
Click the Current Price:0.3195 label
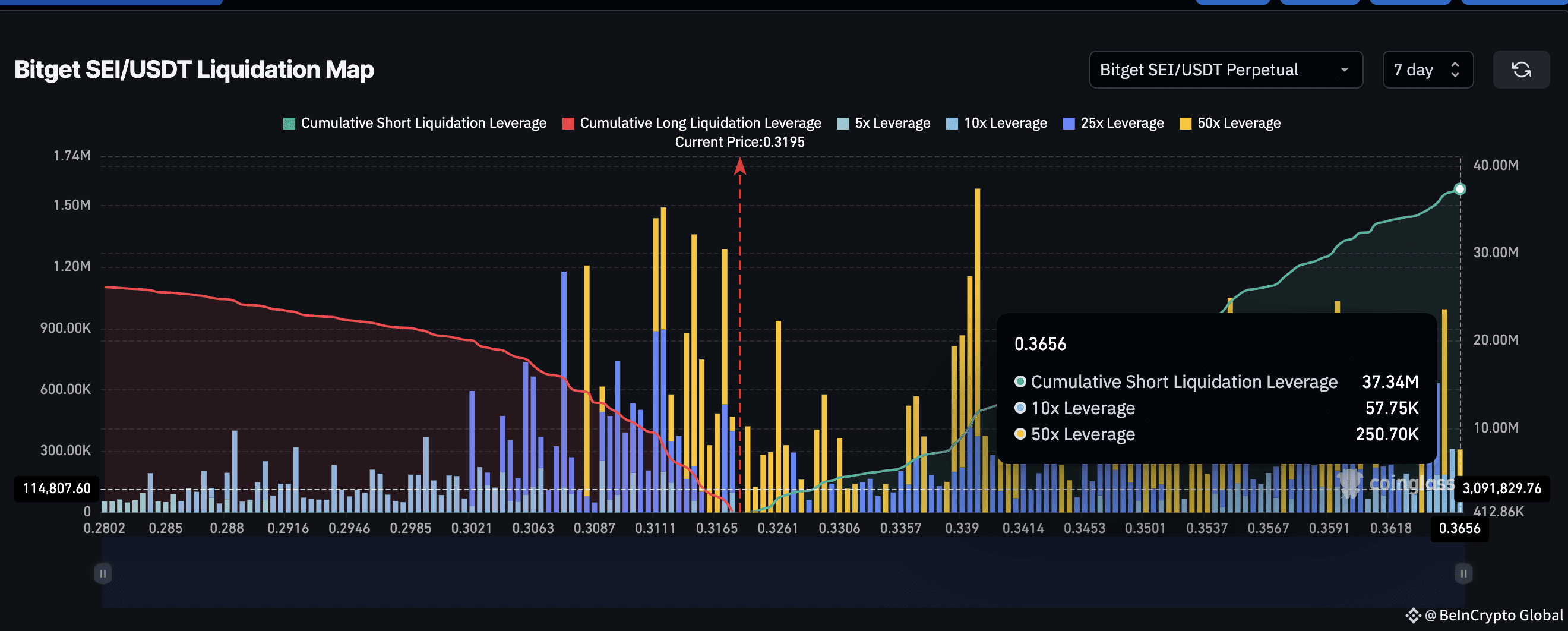click(739, 142)
